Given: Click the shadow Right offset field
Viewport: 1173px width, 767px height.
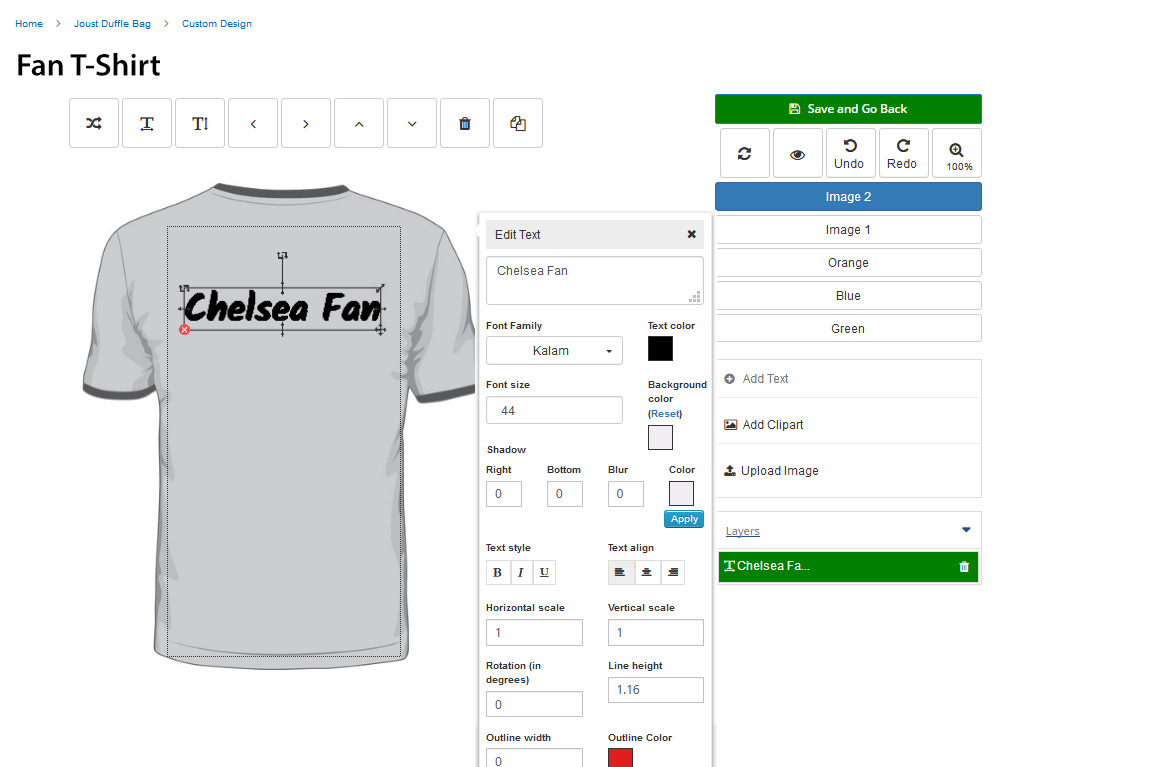Looking at the screenshot, I should click(x=503, y=494).
